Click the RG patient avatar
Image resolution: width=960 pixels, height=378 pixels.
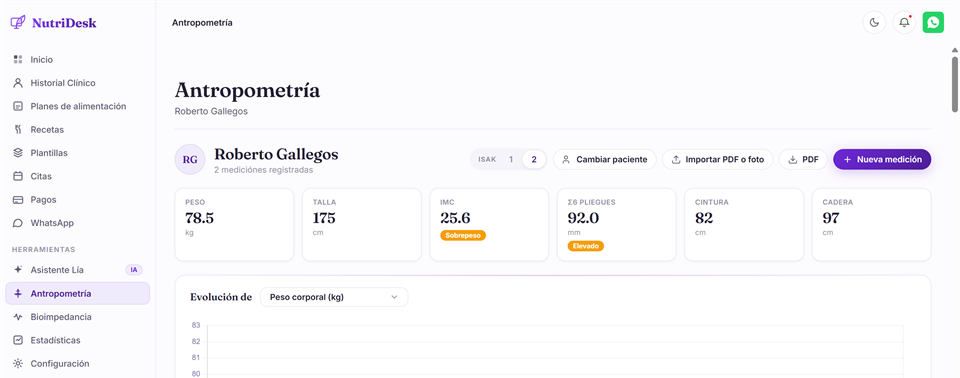point(190,159)
